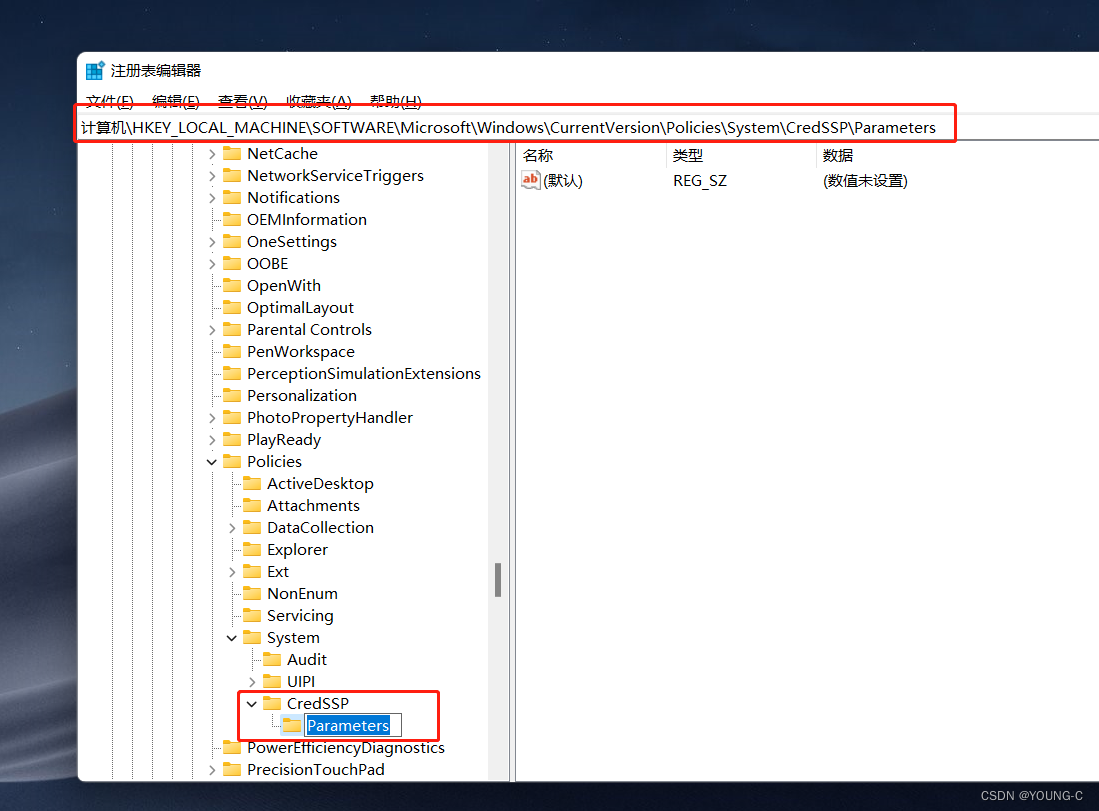
Task: Click the Parameters key rename edit box
Action: (353, 725)
